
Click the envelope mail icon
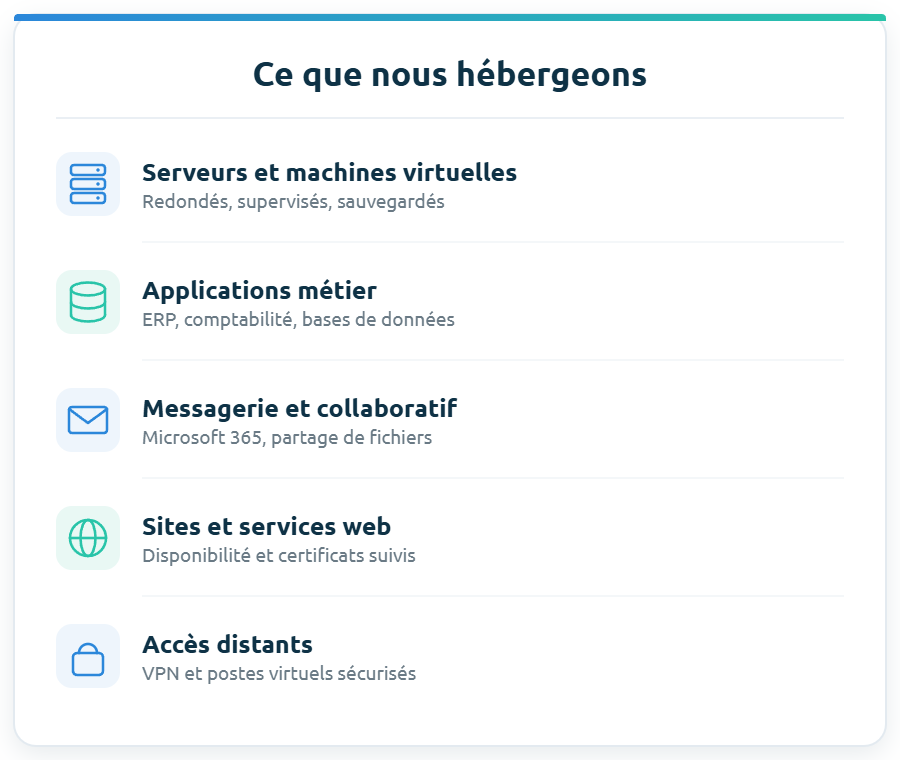tap(88, 420)
